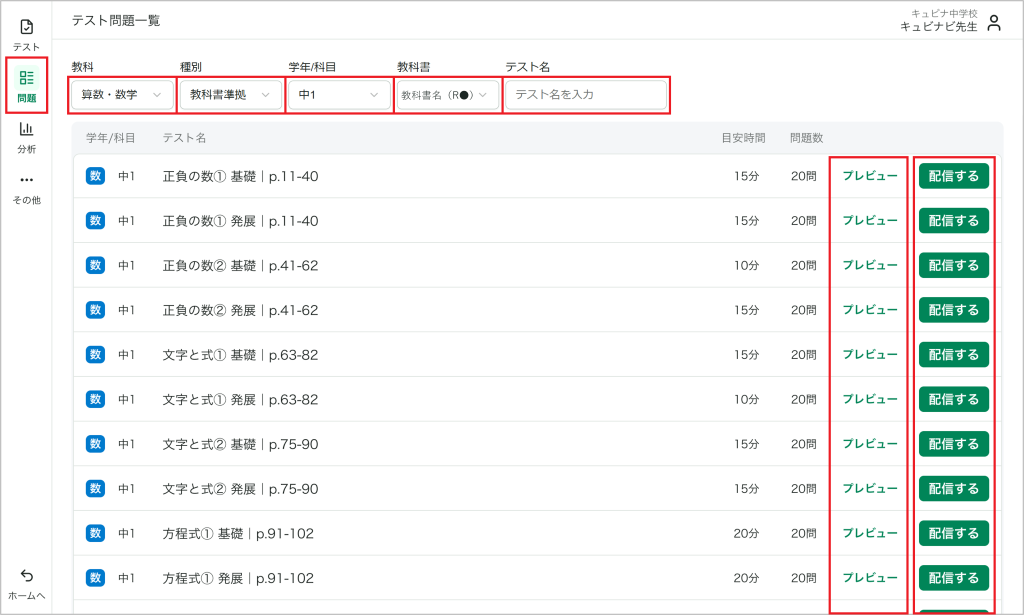This screenshot has height=615, width=1024.
Task: Preview 文字と式② 基礎 p.75-90 test
Action: pyautogui.click(x=870, y=444)
